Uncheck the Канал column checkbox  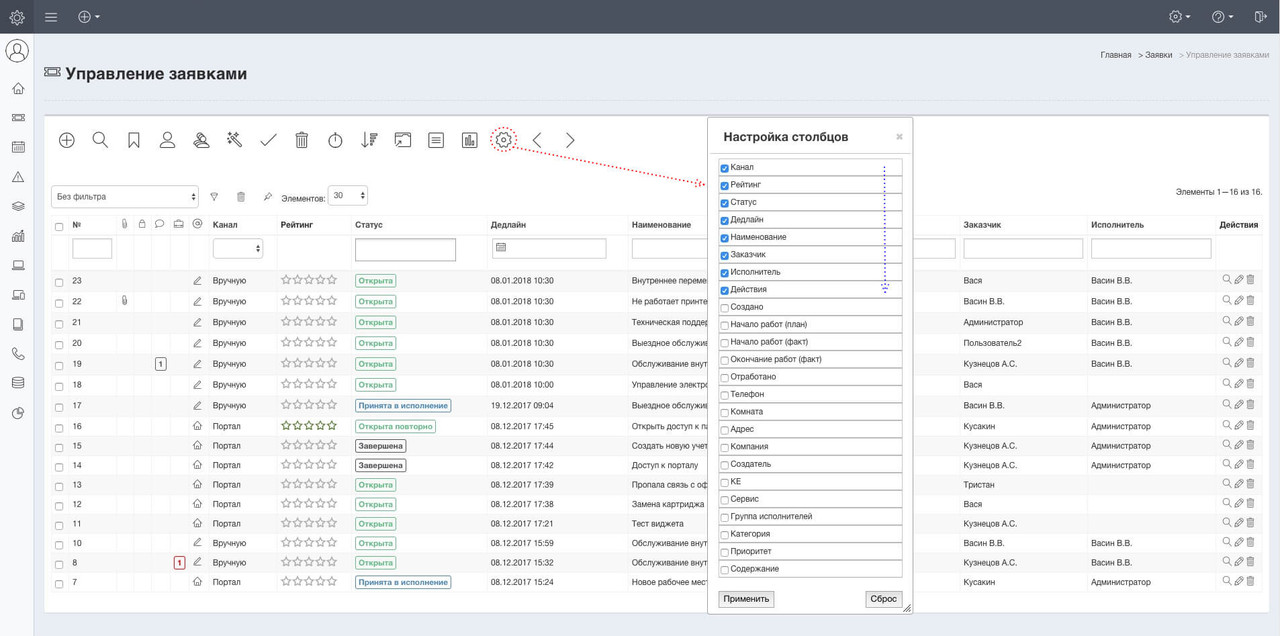point(725,168)
